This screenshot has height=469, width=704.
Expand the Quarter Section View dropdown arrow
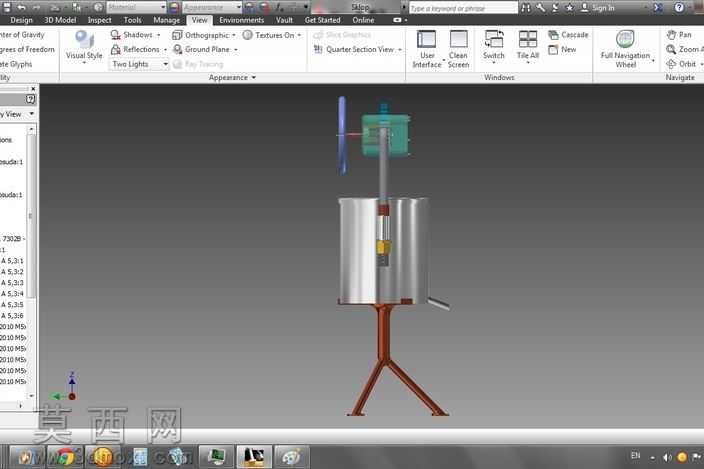[400, 50]
